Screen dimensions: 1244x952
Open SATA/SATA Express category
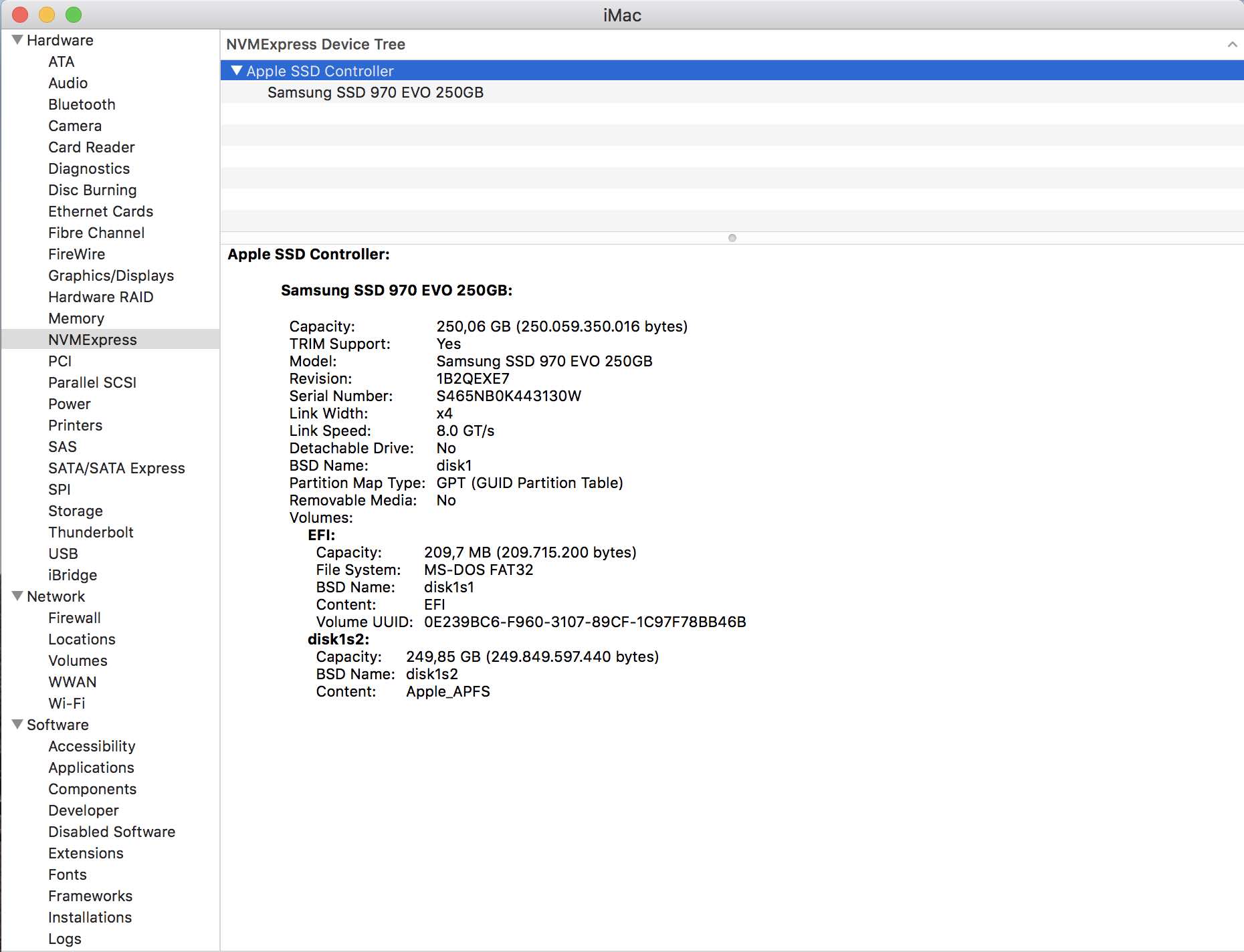point(116,468)
